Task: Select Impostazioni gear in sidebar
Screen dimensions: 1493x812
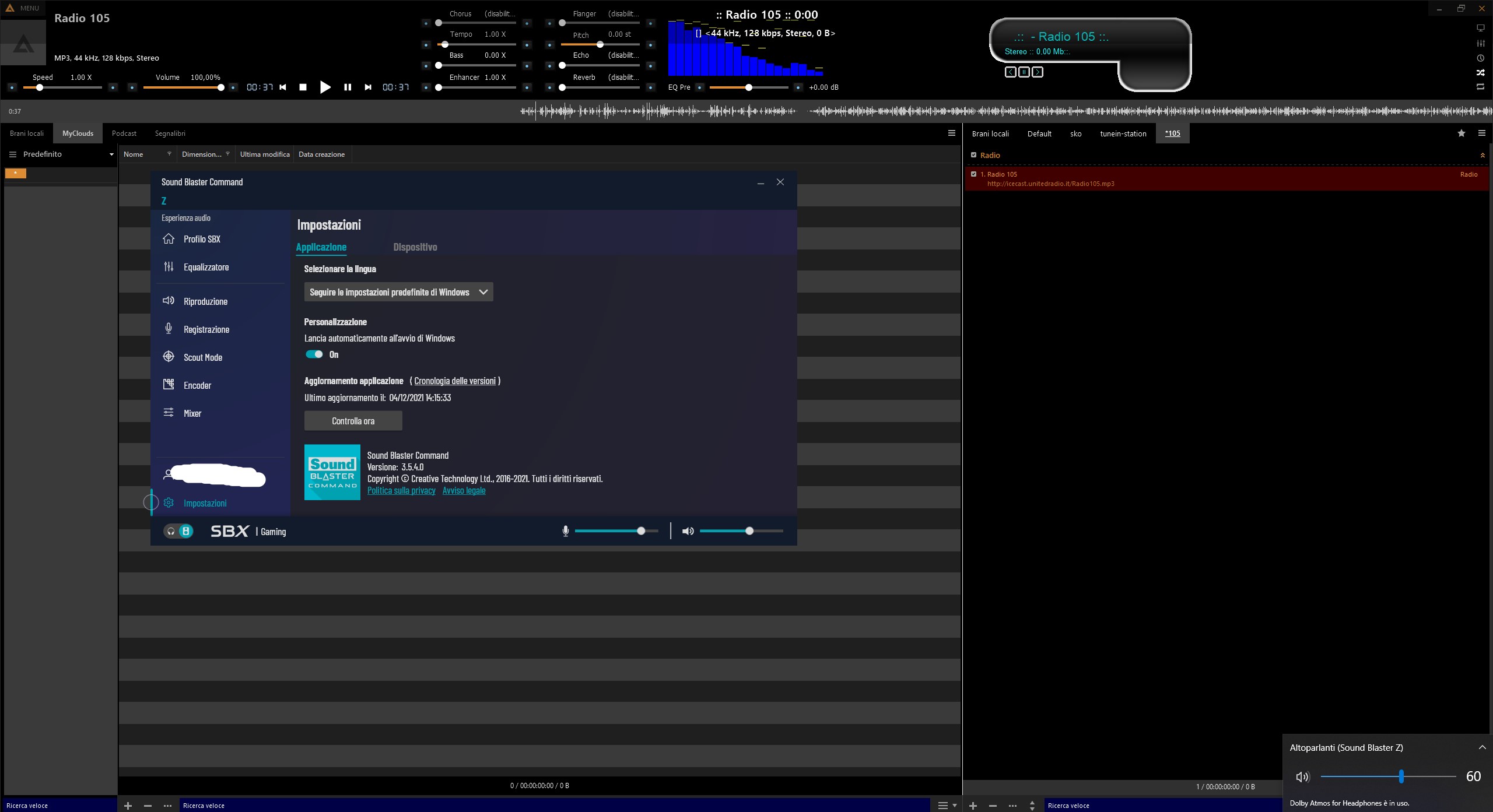Action: coord(169,502)
